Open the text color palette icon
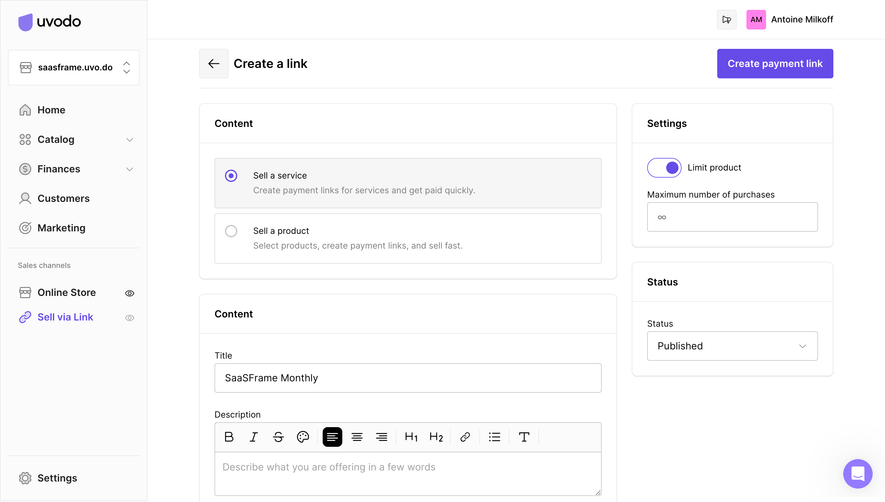The width and height of the screenshot is (885, 502). (x=303, y=437)
